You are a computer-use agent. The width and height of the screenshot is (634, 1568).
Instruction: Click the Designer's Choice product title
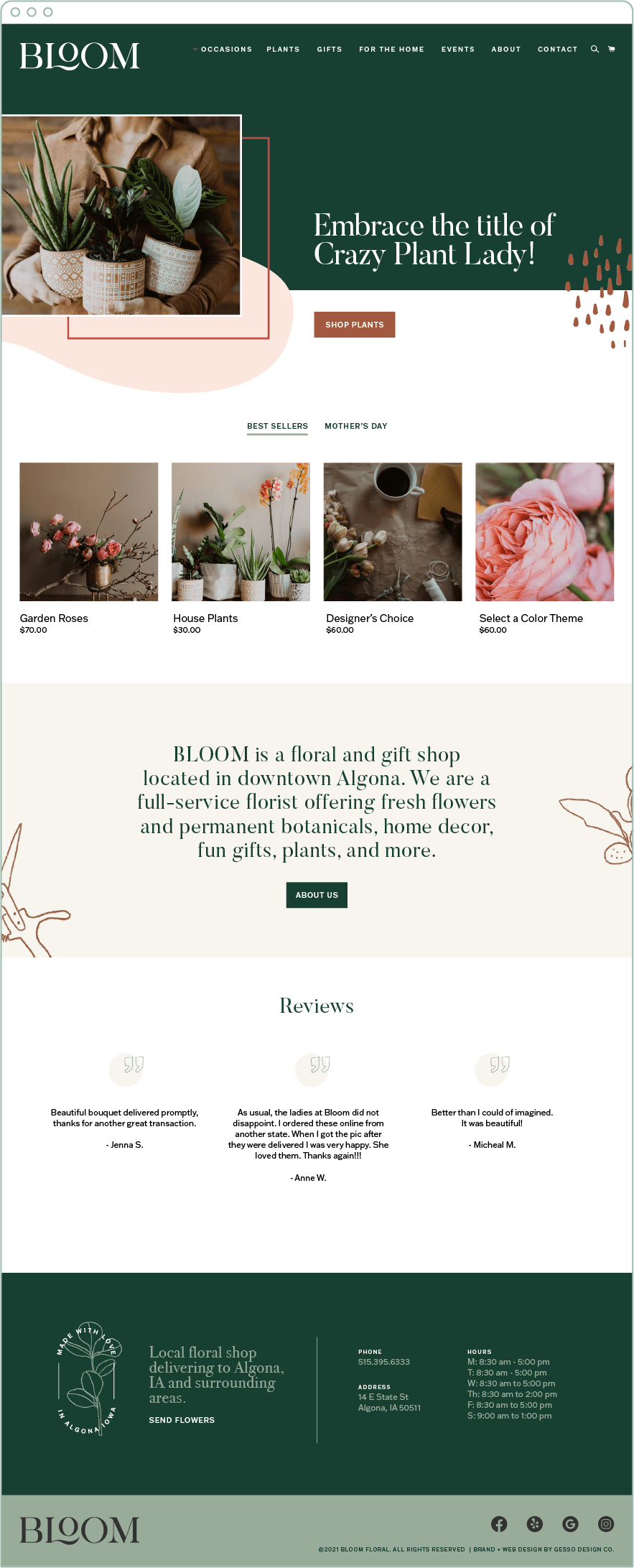[x=370, y=618]
